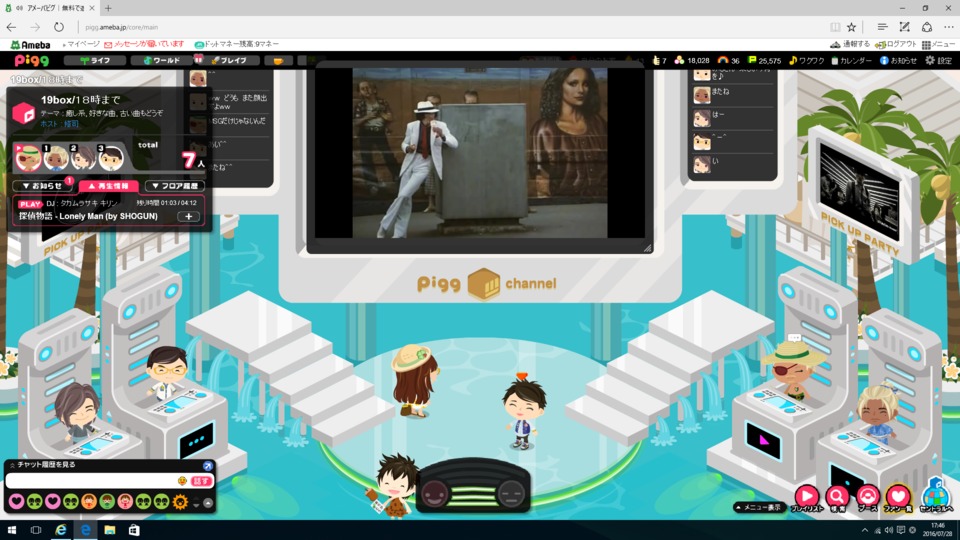Viewport: 960px width, 540px height.
Task: Click the pink channel cube icon
Action: click(x=24, y=113)
